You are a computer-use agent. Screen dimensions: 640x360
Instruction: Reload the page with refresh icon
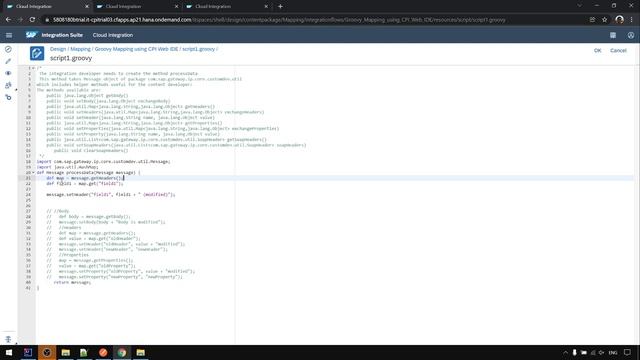pyautogui.click(x=32, y=20)
